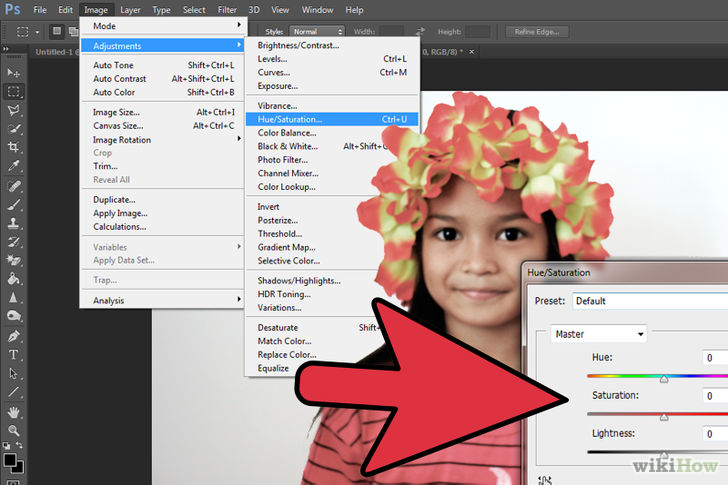Open the Preset dropdown showing Default
This screenshot has width=728, height=485.
tap(650, 301)
